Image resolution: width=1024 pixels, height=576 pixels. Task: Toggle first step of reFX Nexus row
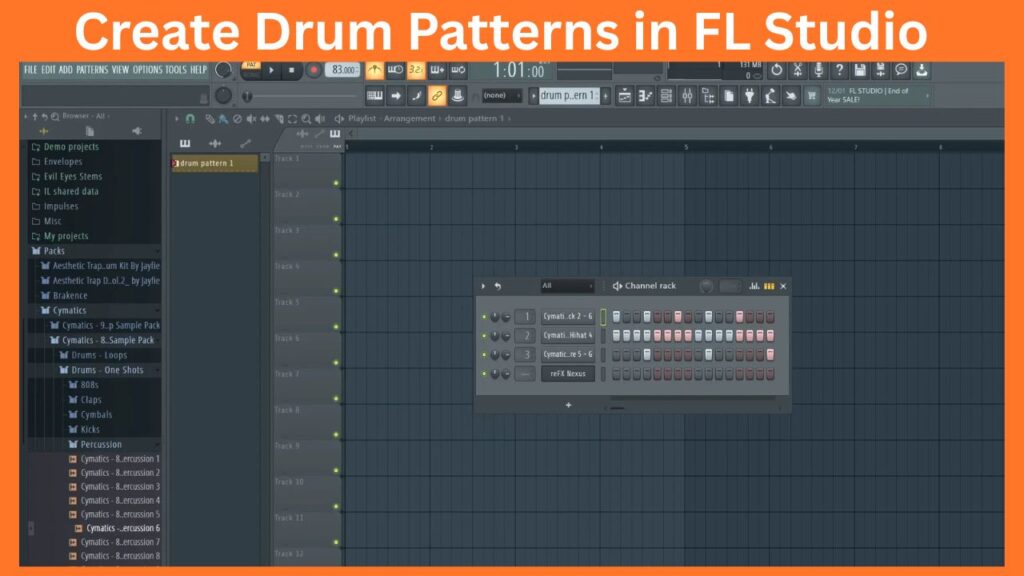(x=616, y=374)
